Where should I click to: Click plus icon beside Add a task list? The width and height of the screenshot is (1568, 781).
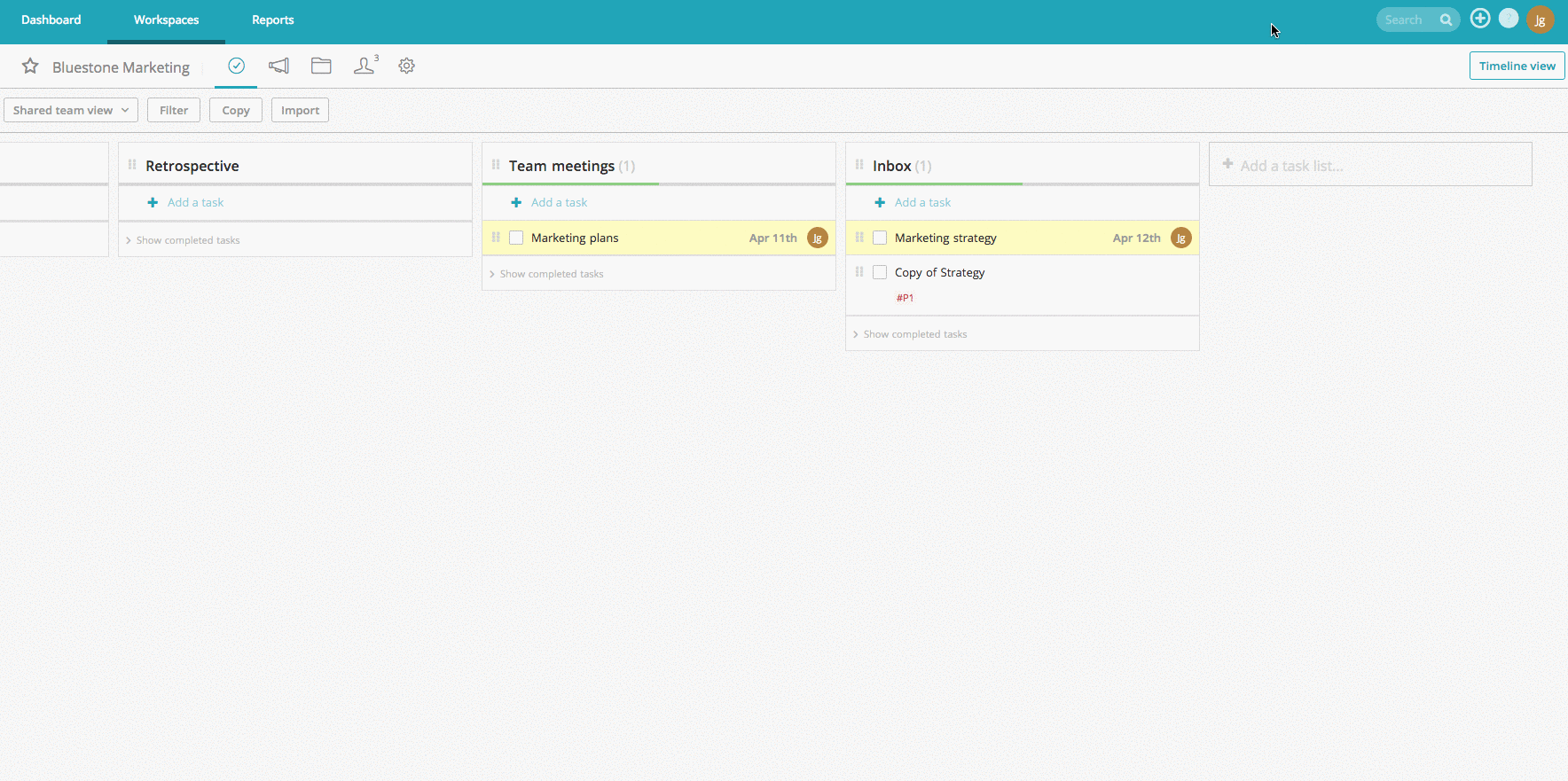click(x=1228, y=164)
